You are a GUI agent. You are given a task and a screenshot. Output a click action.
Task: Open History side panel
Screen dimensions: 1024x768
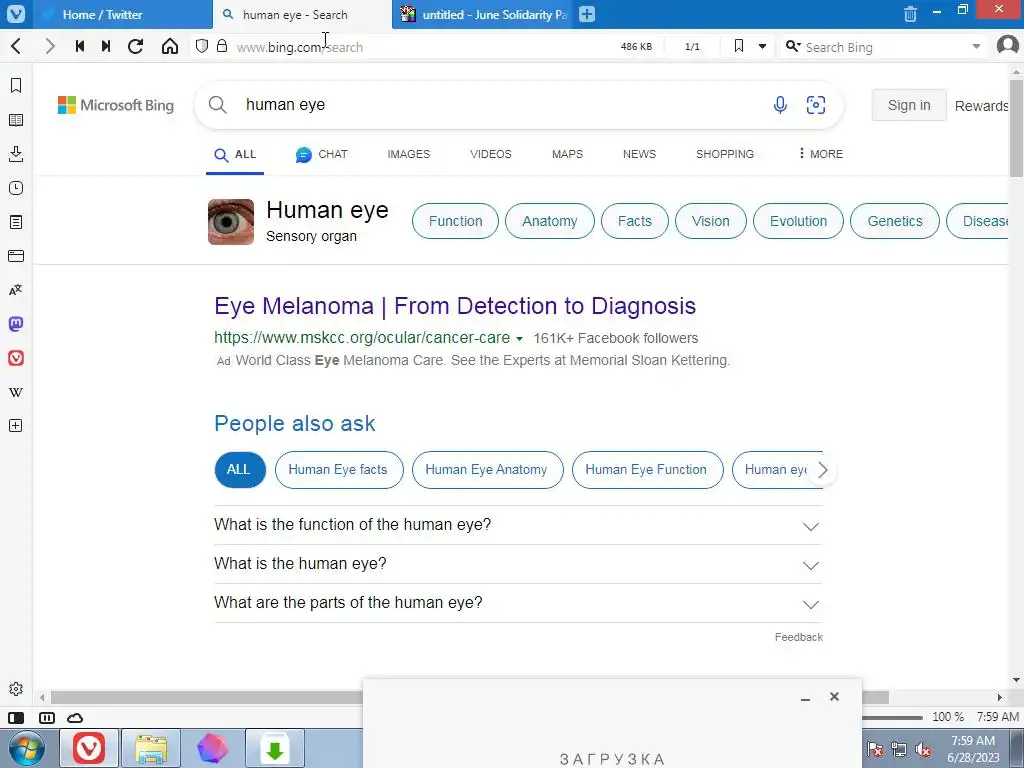[x=16, y=188]
